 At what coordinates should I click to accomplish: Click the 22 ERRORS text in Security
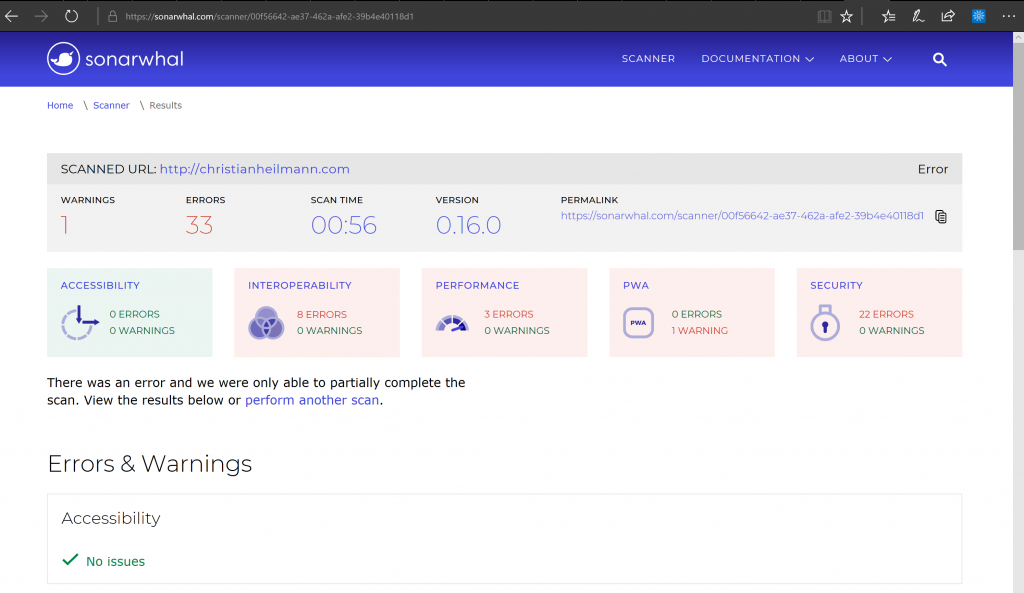point(886,314)
